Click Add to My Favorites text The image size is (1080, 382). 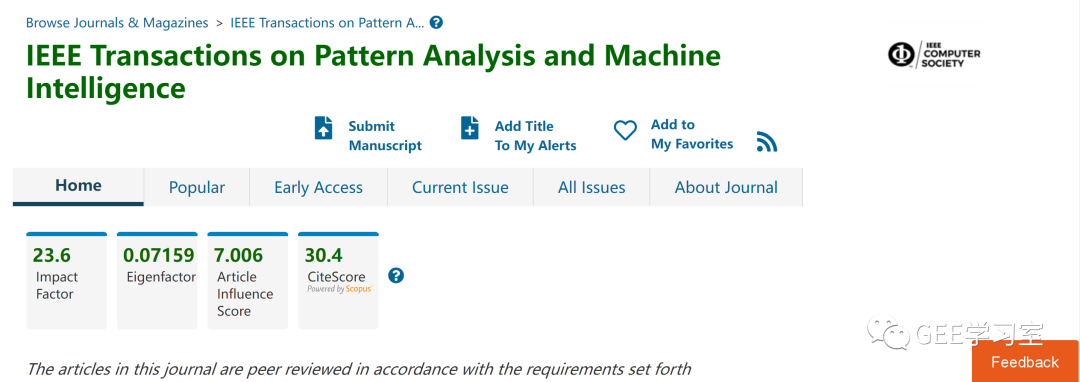pos(692,134)
